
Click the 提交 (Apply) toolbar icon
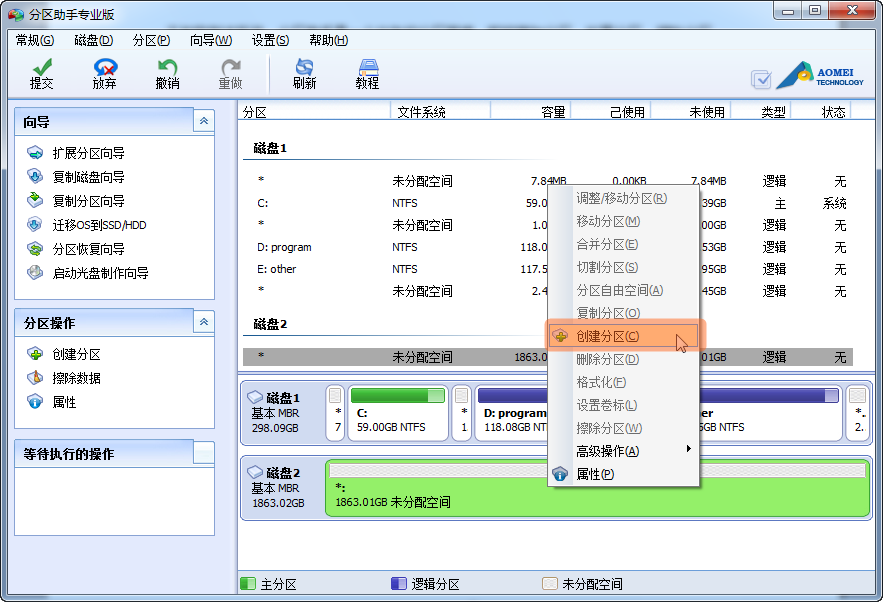click(42, 73)
